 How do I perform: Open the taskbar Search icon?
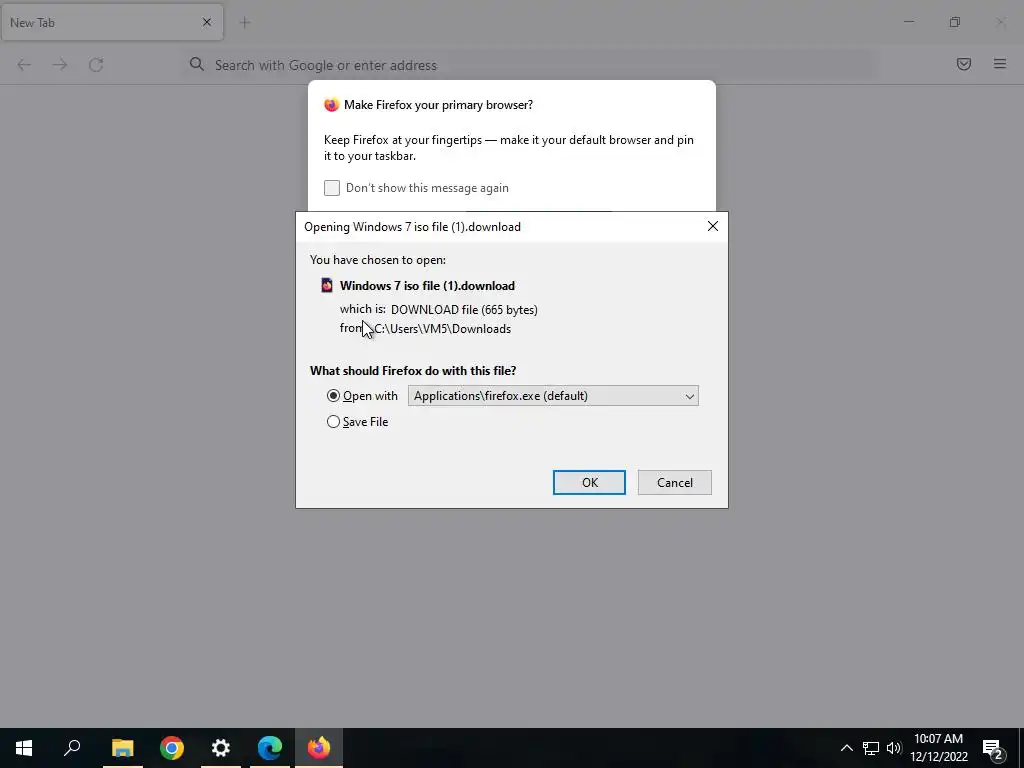point(72,748)
